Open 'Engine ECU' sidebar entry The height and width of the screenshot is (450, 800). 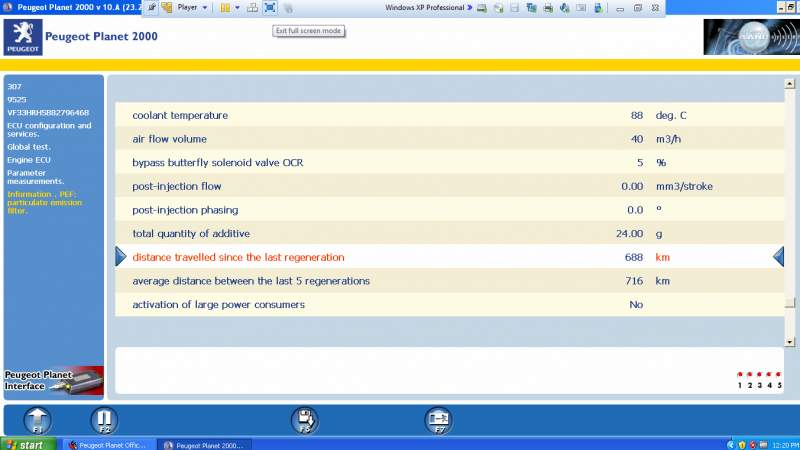click(x=29, y=160)
